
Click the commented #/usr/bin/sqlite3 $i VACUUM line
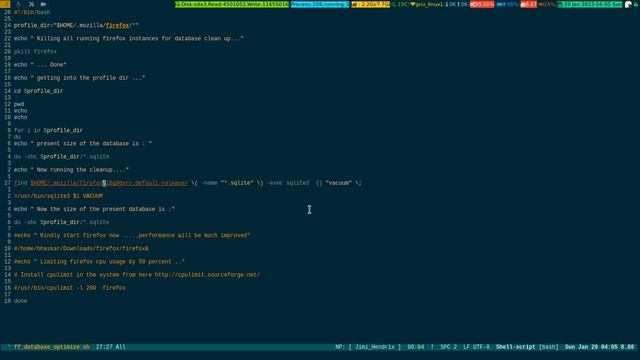point(58,196)
